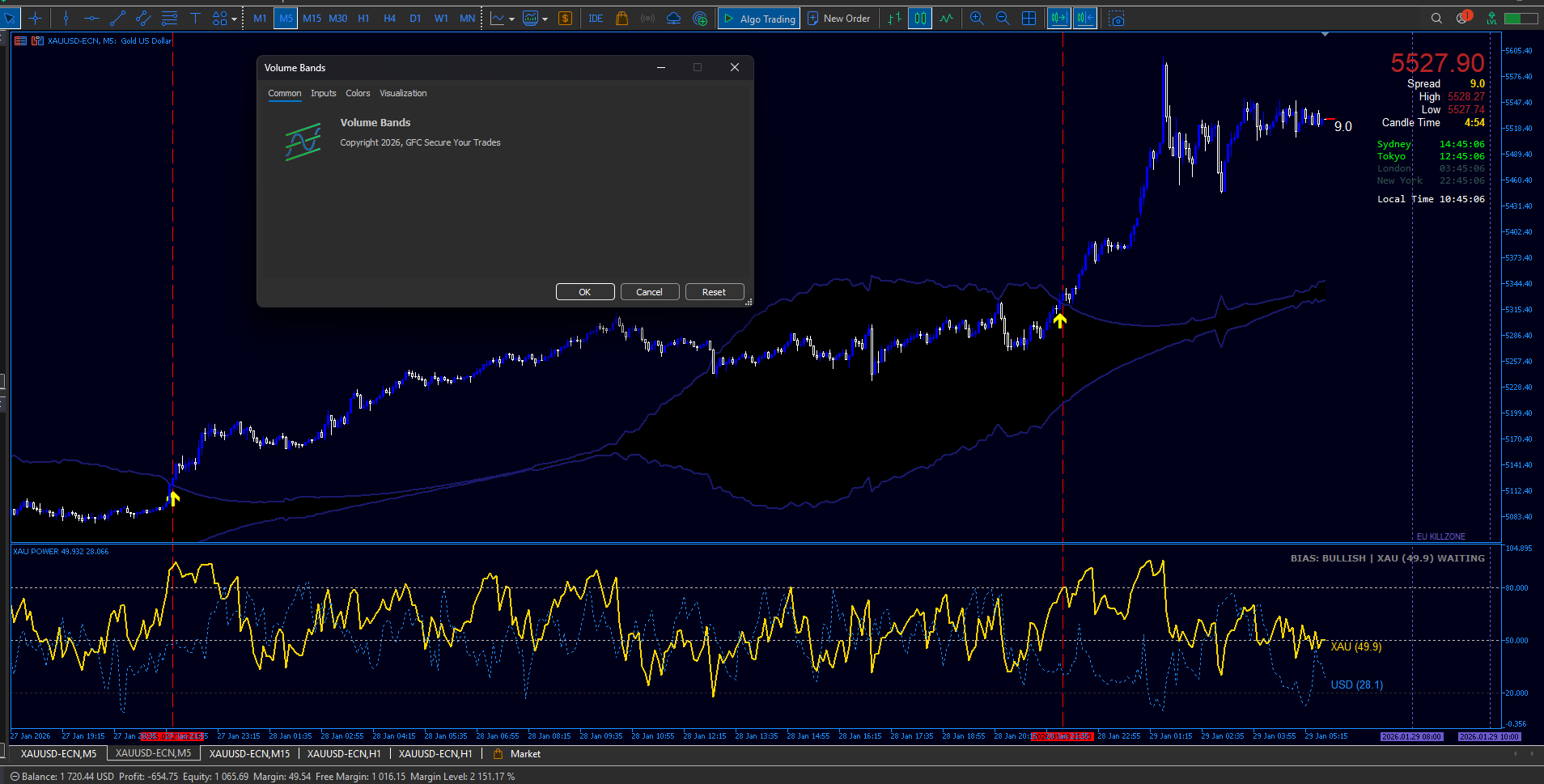Open the Market shopping bag toolbar icon

pos(621,18)
